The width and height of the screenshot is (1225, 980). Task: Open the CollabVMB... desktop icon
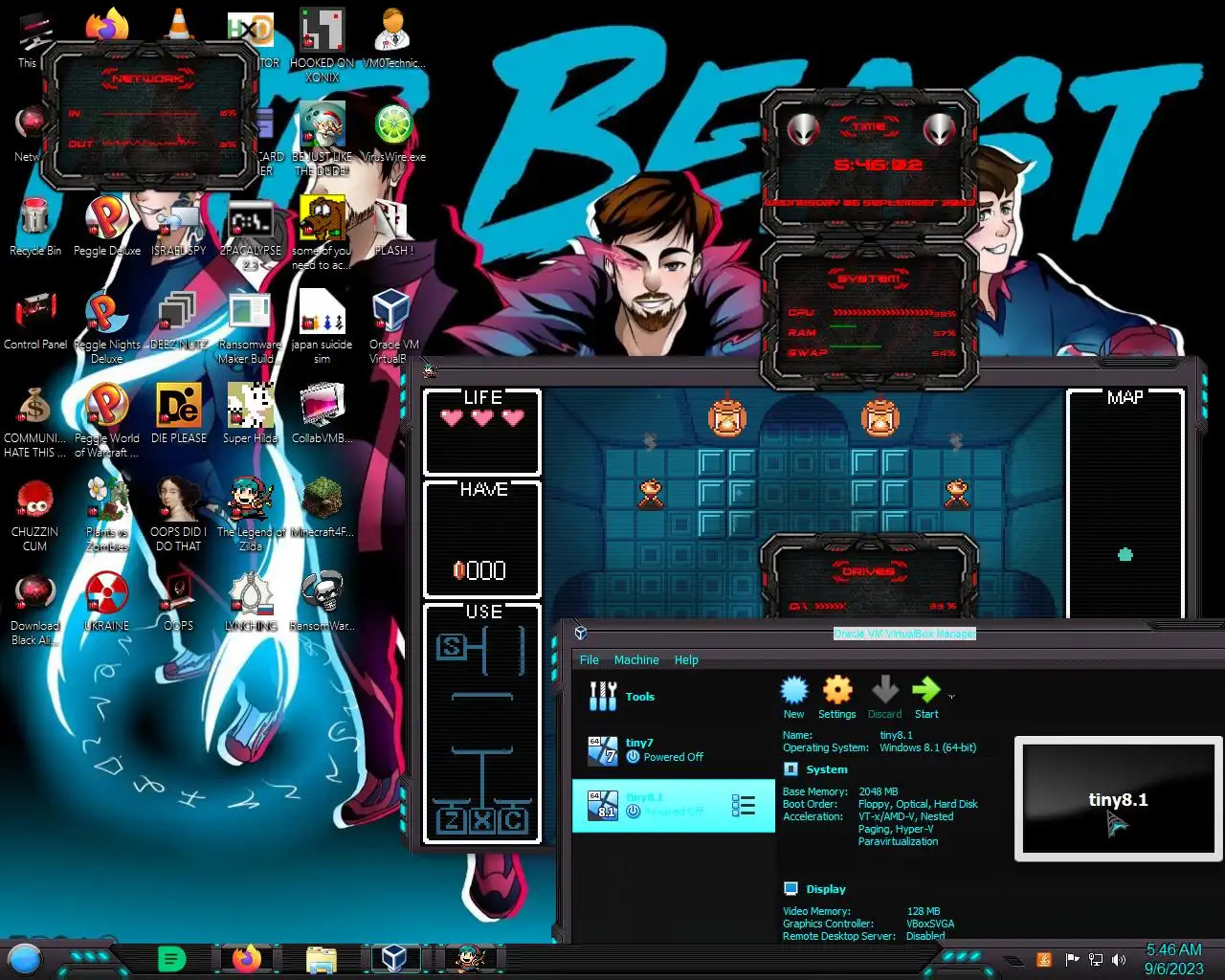pos(322,414)
